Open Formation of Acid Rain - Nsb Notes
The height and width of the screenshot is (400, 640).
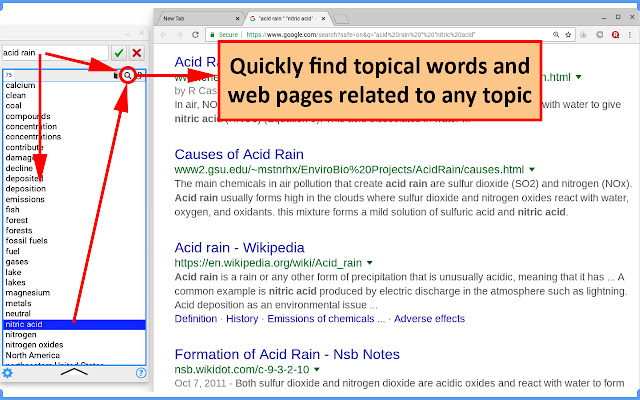point(287,354)
